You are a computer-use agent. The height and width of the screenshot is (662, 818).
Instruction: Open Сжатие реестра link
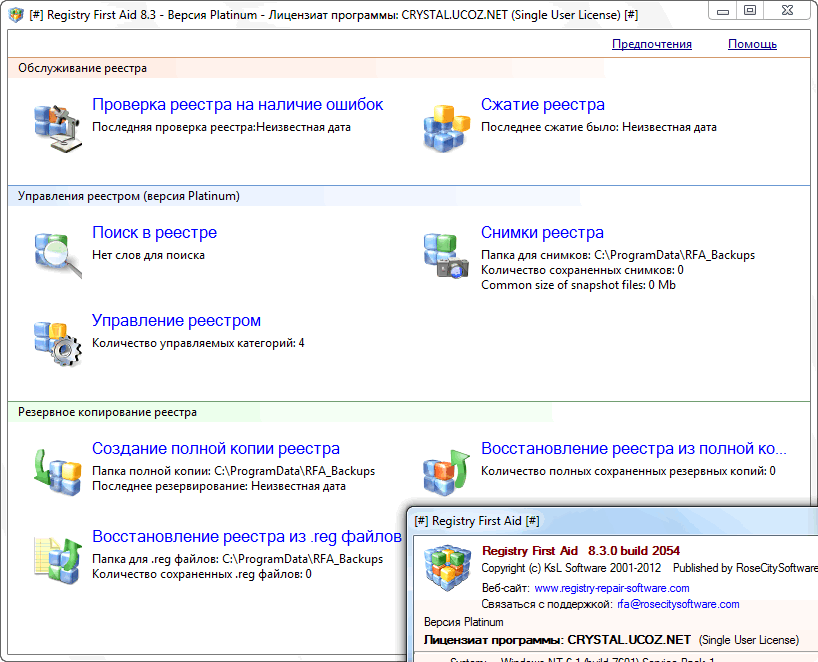pyautogui.click(x=543, y=104)
